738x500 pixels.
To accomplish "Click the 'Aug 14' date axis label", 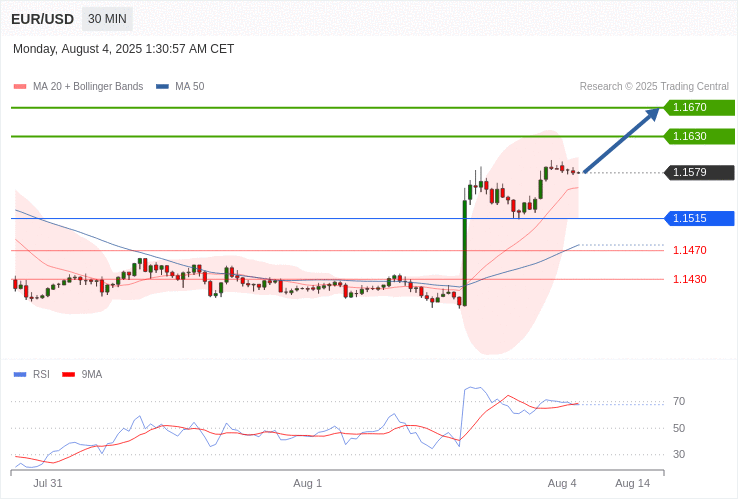I will (633, 484).
